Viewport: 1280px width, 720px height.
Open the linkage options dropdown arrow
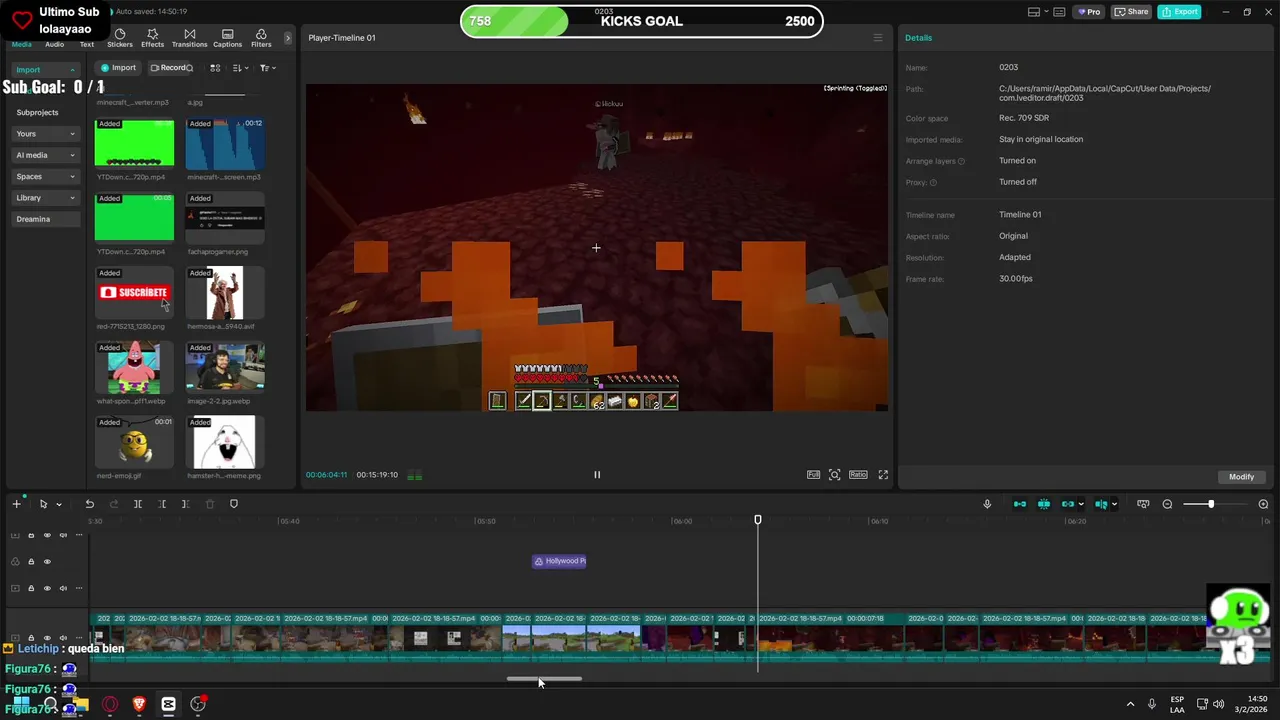[x=1081, y=504]
